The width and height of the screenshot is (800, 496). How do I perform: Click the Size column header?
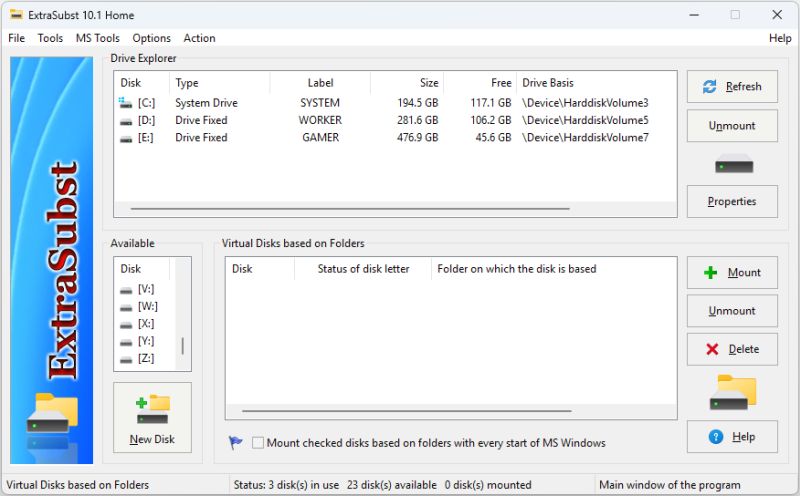[x=428, y=83]
